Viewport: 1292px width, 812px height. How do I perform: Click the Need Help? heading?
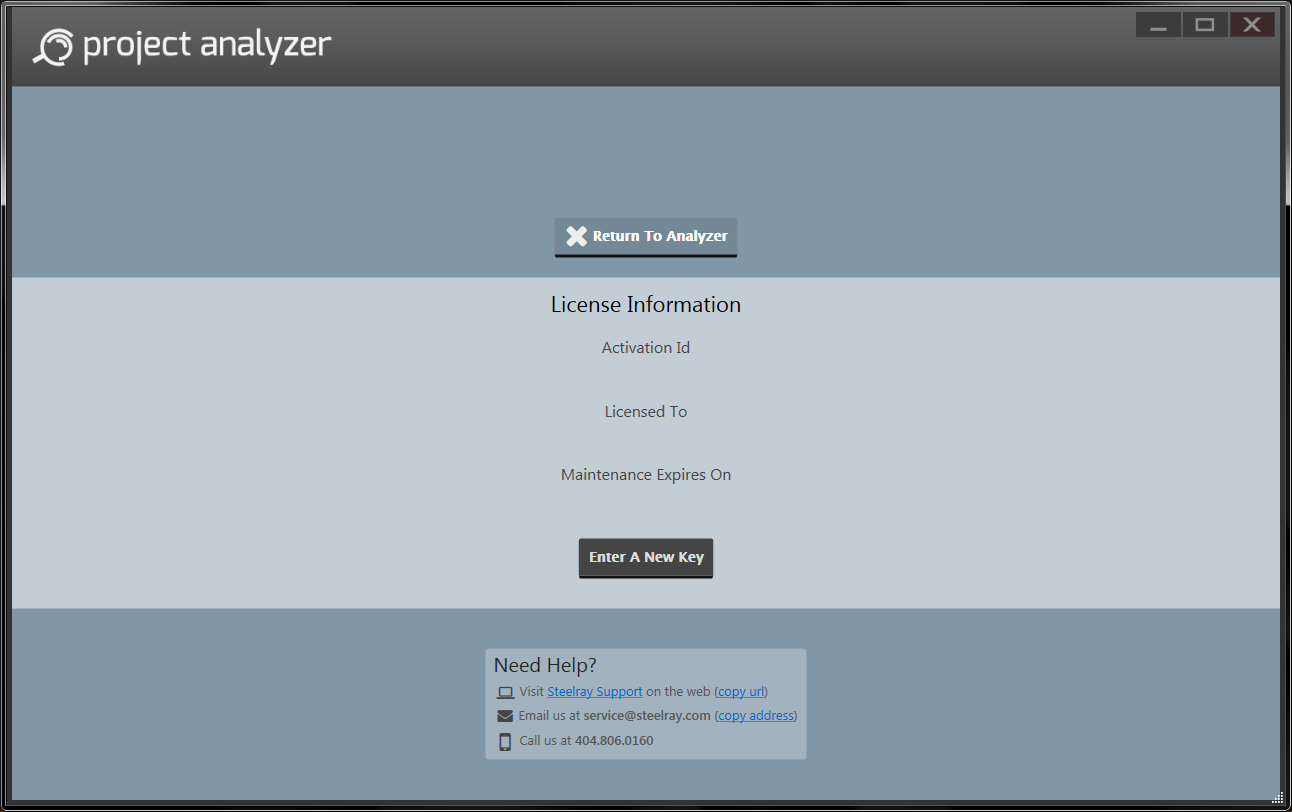click(x=545, y=666)
